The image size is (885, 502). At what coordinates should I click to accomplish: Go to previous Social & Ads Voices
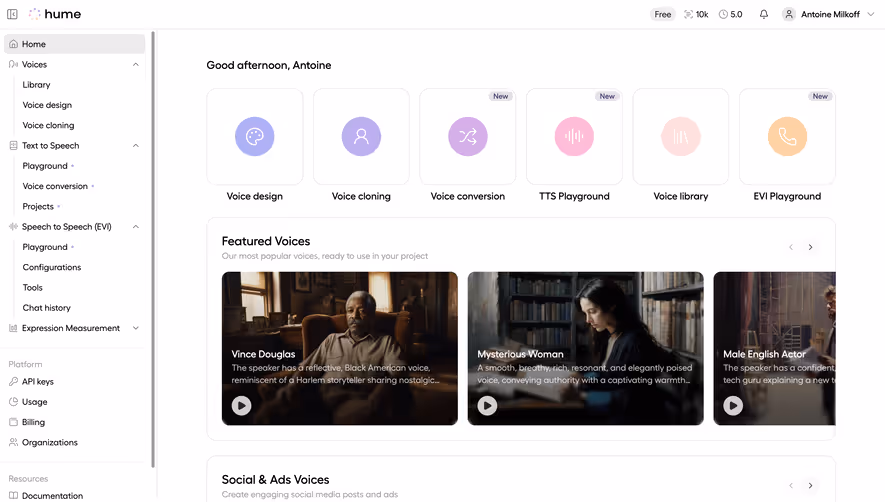[x=791, y=486]
